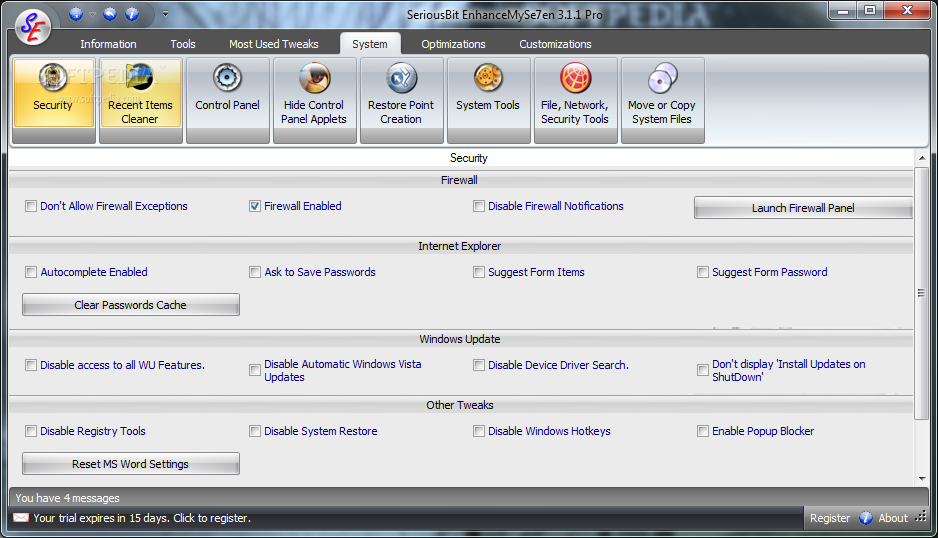Tick Enable Popup Blocker
Screen dimensions: 938x538
(x=703, y=431)
